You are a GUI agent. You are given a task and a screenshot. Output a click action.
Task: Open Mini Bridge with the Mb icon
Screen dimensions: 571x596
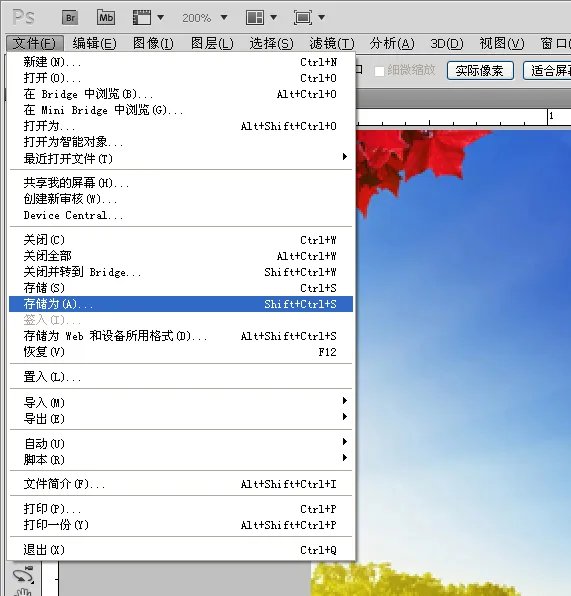pyautogui.click(x=106, y=17)
